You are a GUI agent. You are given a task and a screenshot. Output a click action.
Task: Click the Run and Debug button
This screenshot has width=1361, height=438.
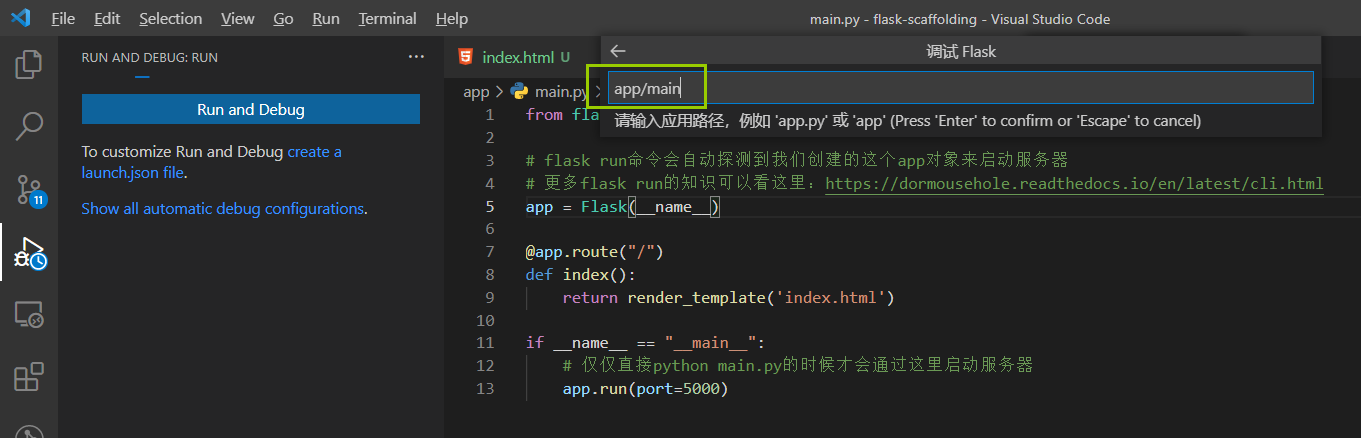click(x=251, y=110)
